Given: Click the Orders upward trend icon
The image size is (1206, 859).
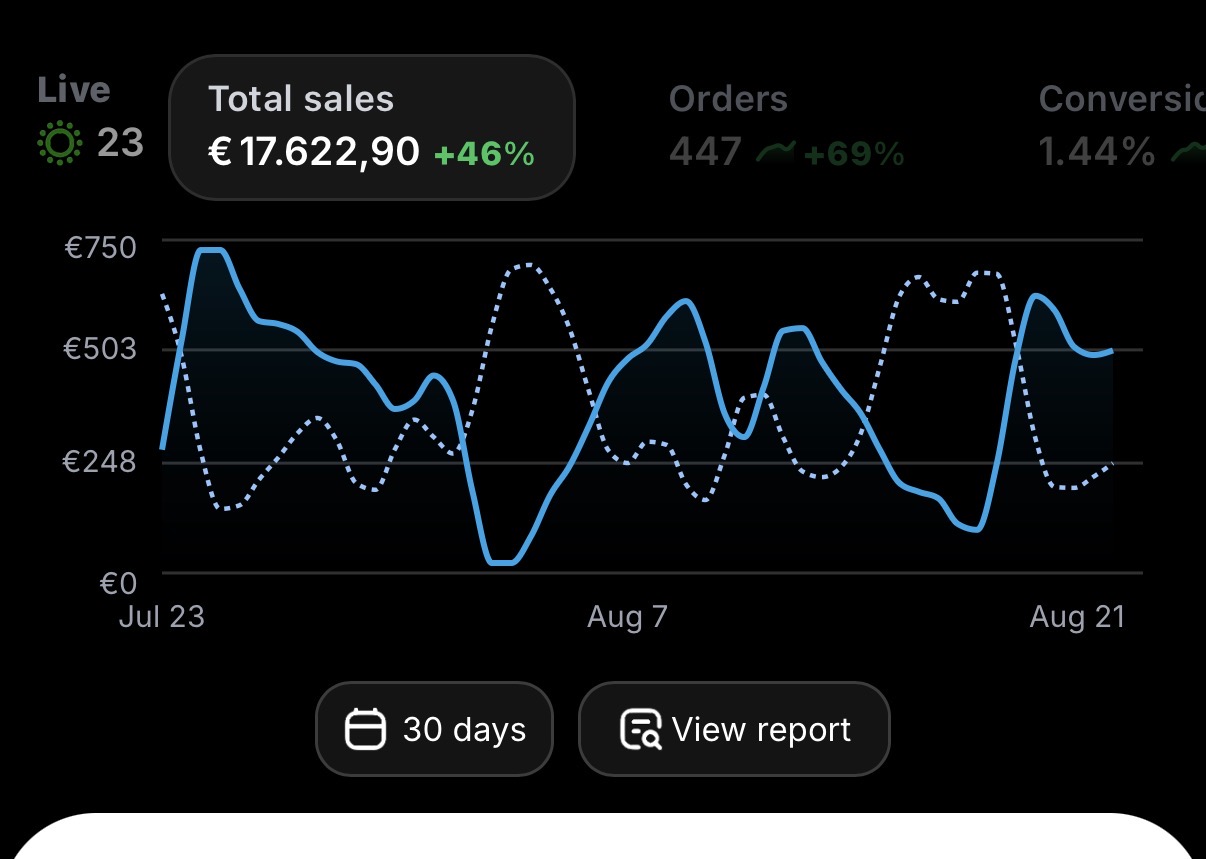Looking at the screenshot, I should (775, 153).
